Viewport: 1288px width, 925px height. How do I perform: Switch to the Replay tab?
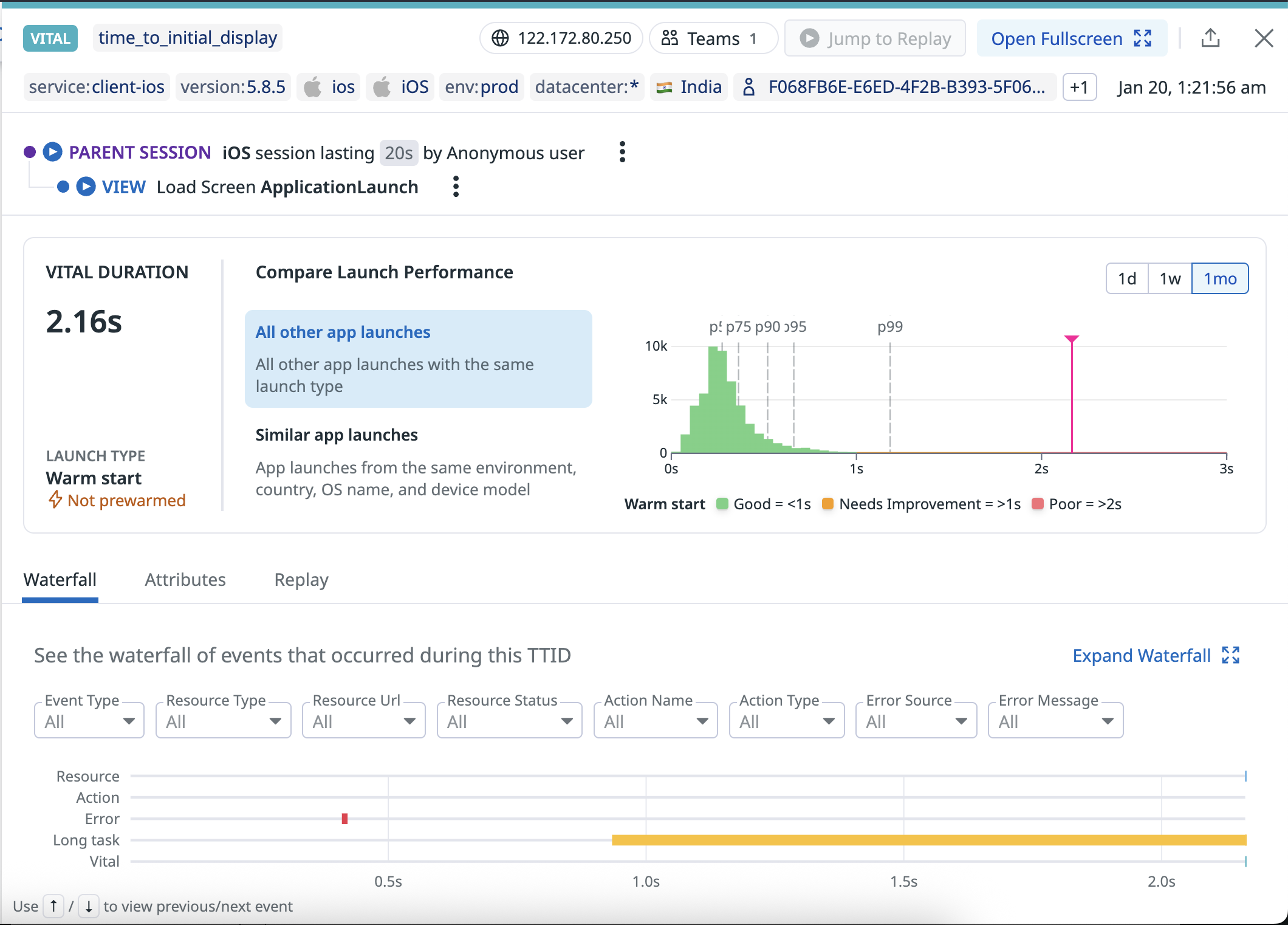click(x=301, y=580)
